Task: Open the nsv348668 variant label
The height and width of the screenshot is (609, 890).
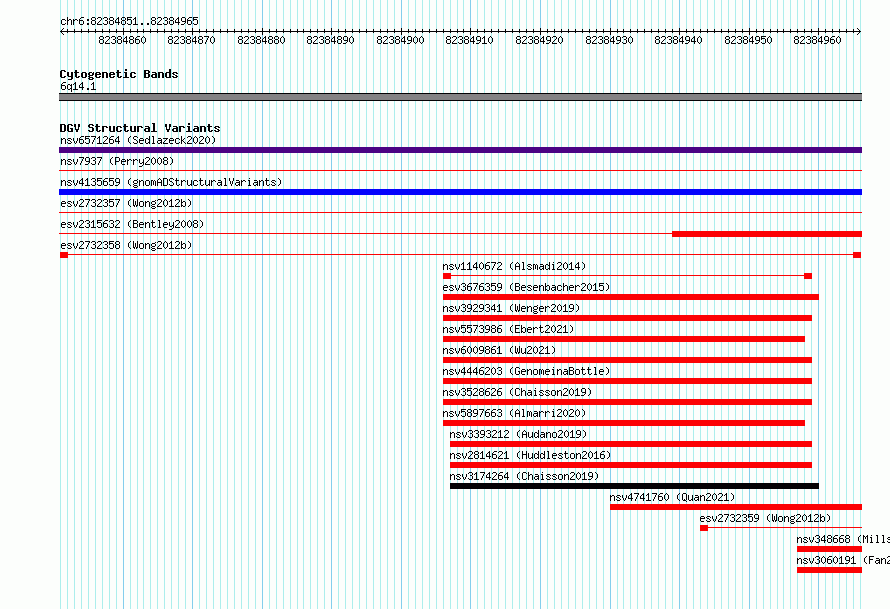Action: (842, 539)
